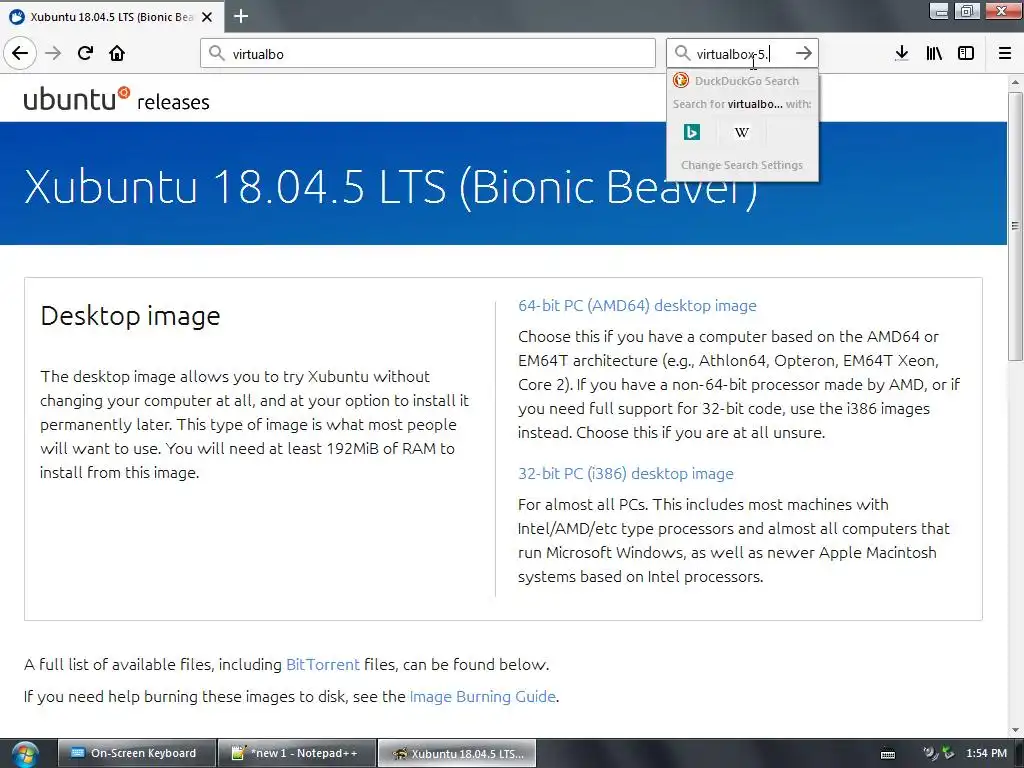Image resolution: width=1024 pixels, height=768 pixels.
Task: Open the hamburger application menu
Action: point(1005,53)
